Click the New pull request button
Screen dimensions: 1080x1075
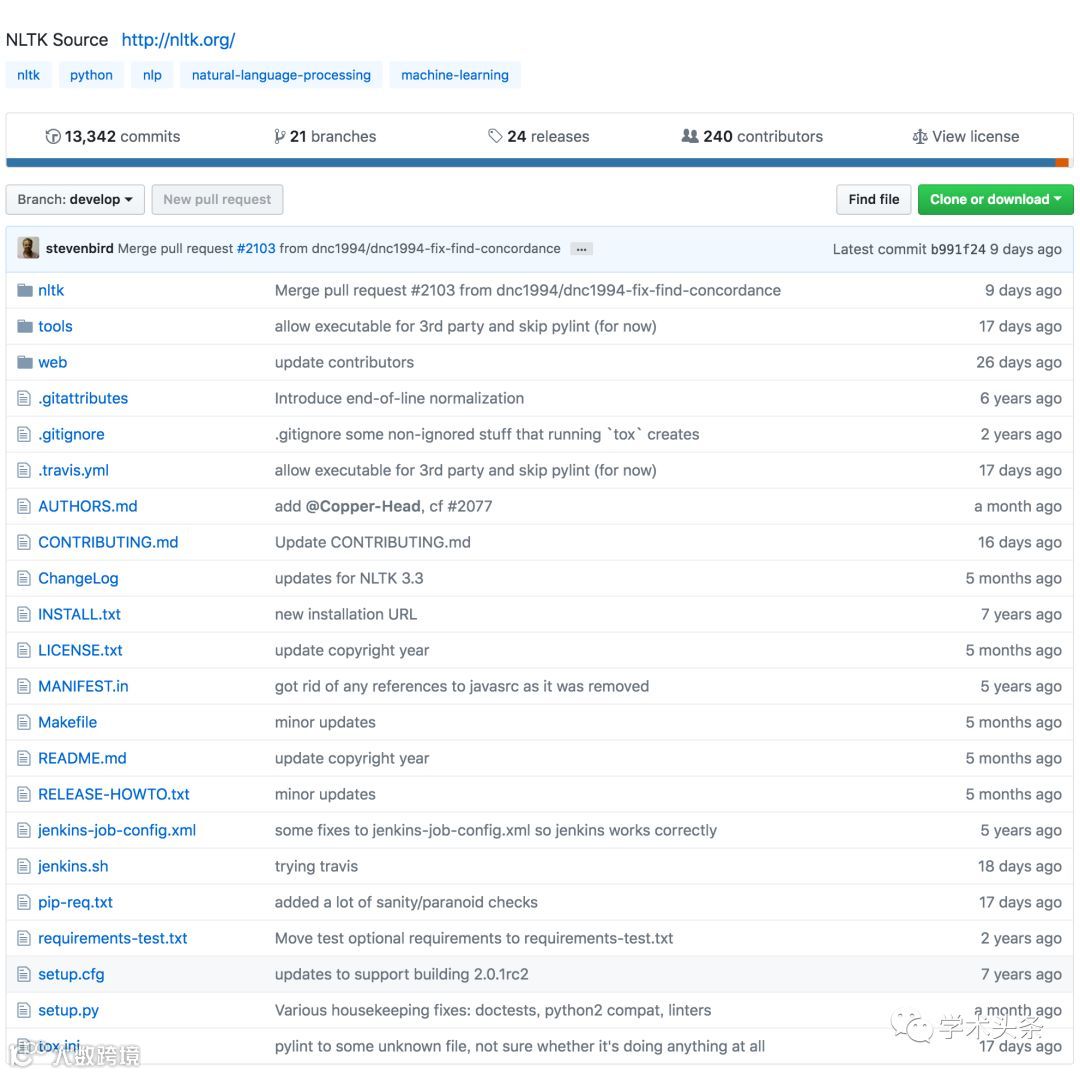pos(217,200)
